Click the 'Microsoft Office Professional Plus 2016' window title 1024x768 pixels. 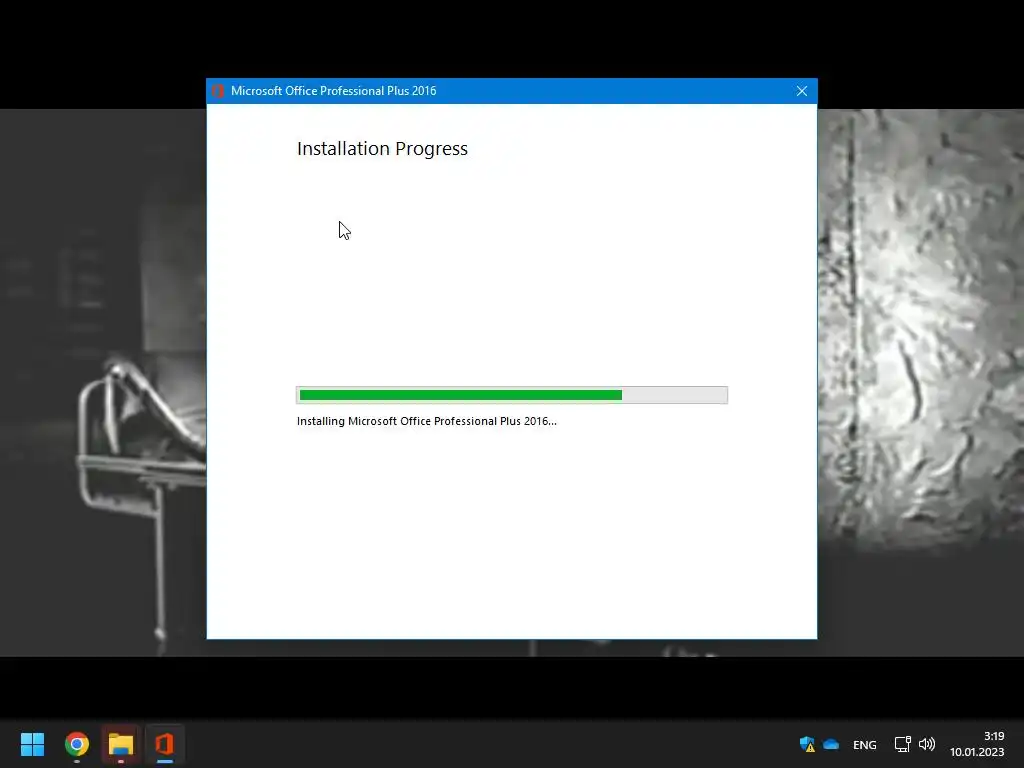334,91
